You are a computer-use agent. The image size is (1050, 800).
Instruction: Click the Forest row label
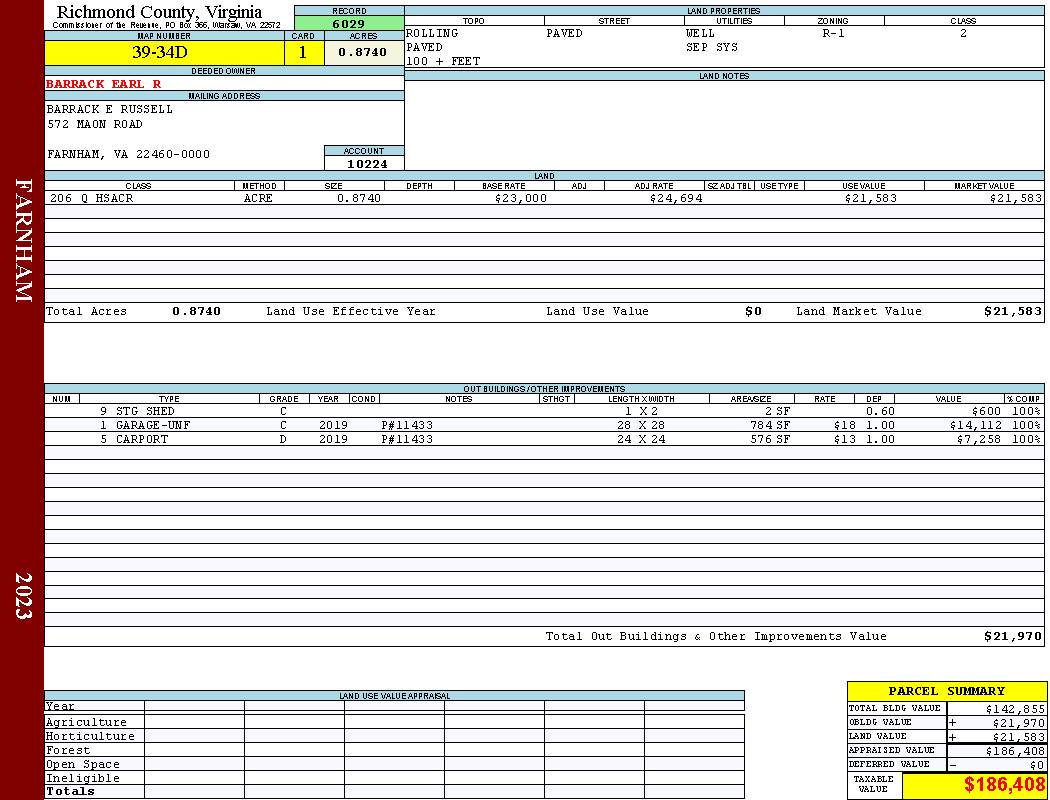(68, 750)
